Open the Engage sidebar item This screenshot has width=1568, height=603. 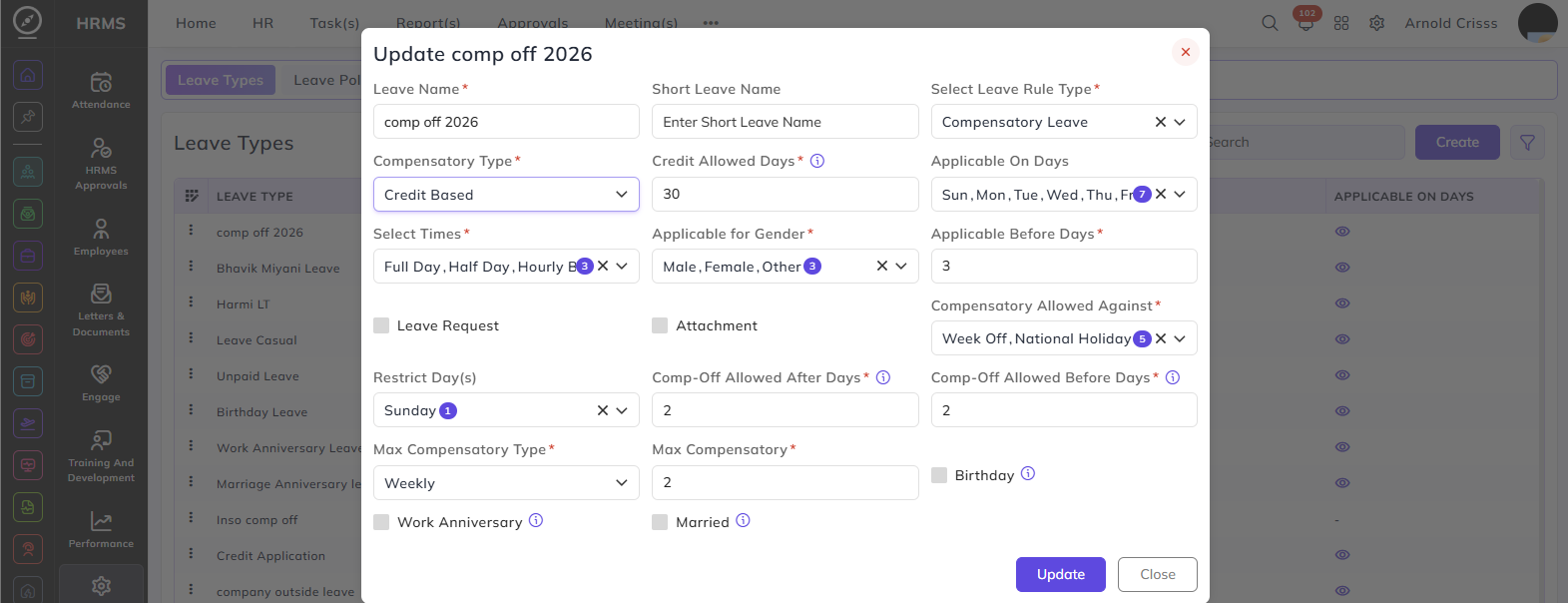101,382
